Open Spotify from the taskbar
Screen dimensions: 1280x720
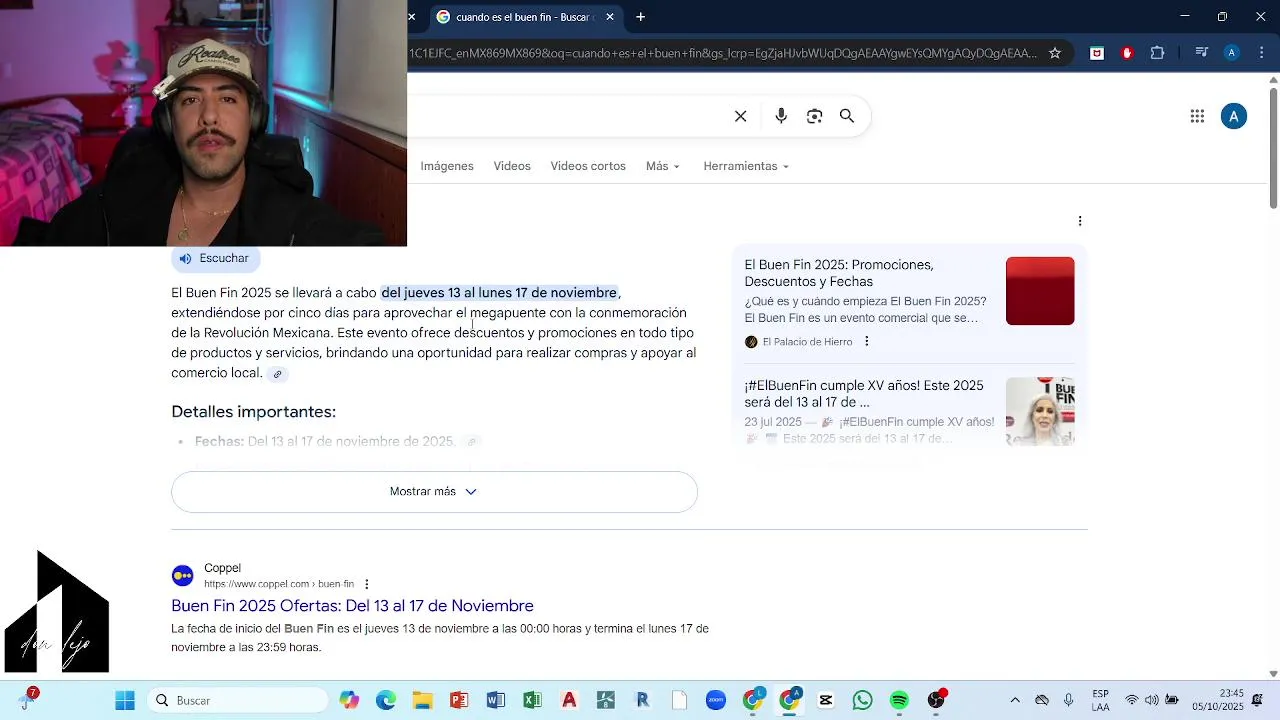(899, 700)
